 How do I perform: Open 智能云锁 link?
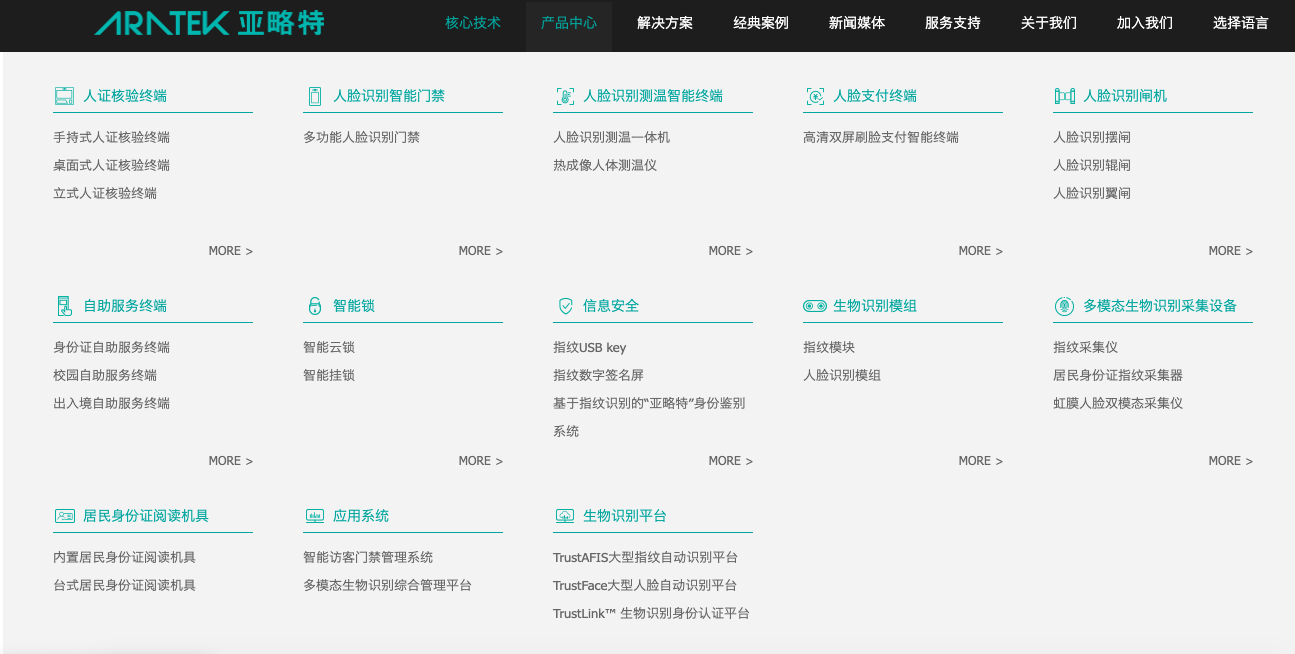[329, 347]
